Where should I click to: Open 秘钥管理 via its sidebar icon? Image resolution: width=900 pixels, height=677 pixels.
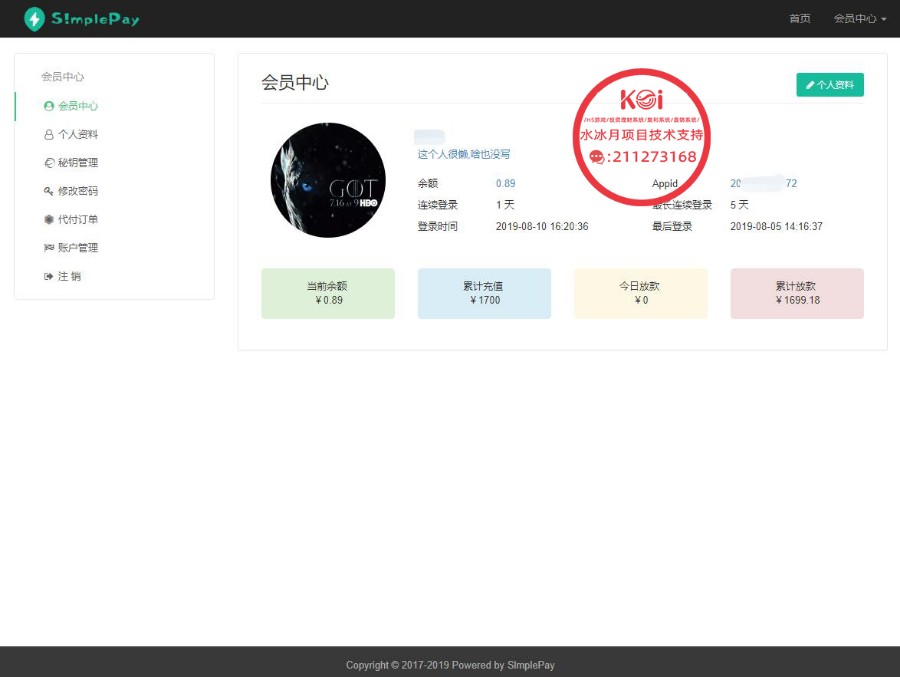pos(50,162)
